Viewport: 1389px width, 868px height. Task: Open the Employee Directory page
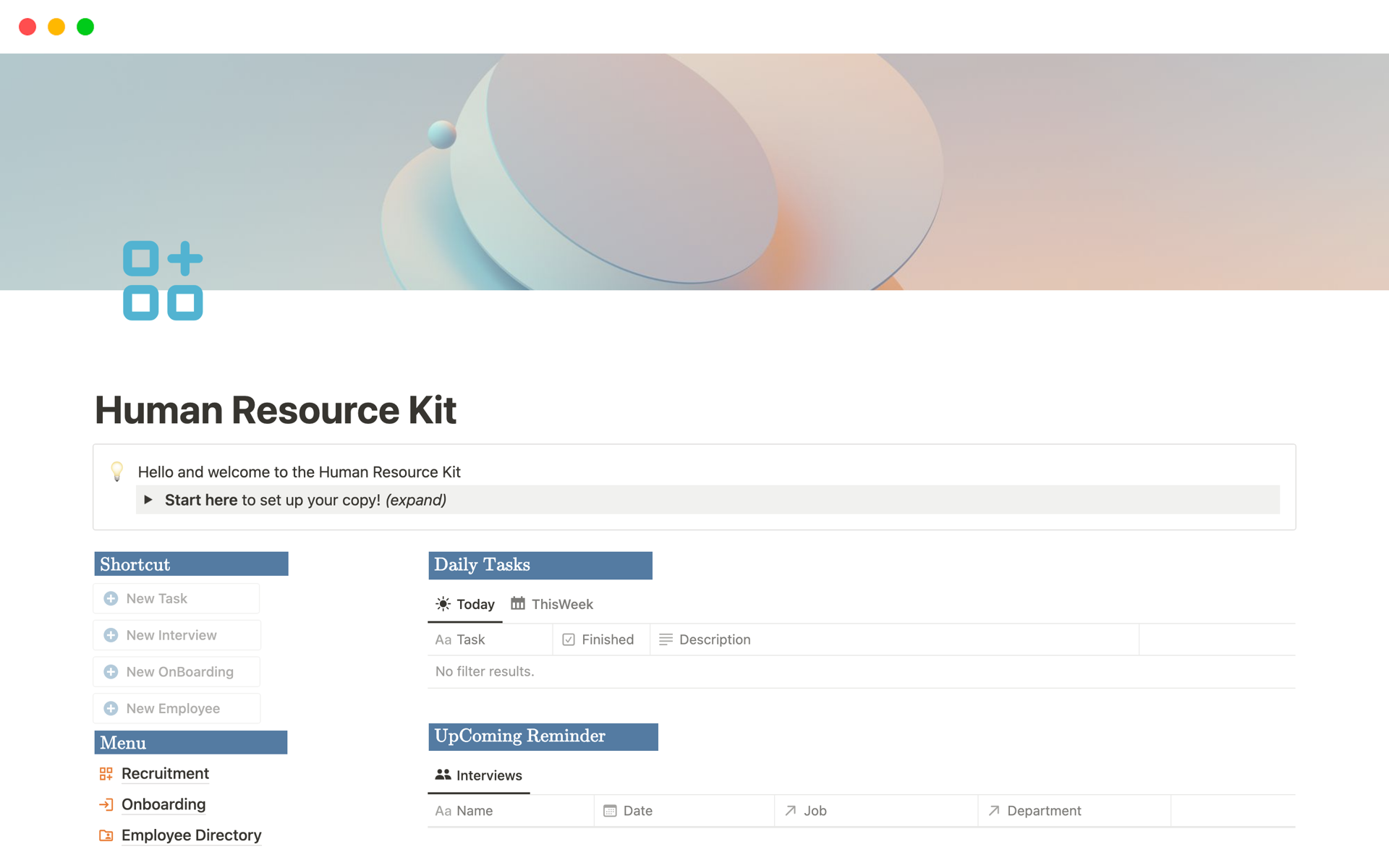point(191,835)
